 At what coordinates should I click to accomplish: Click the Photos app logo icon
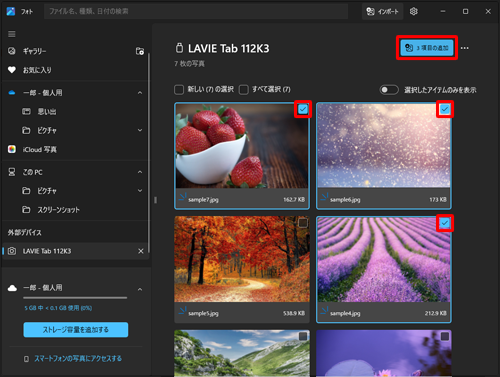(x=11, y=11)
